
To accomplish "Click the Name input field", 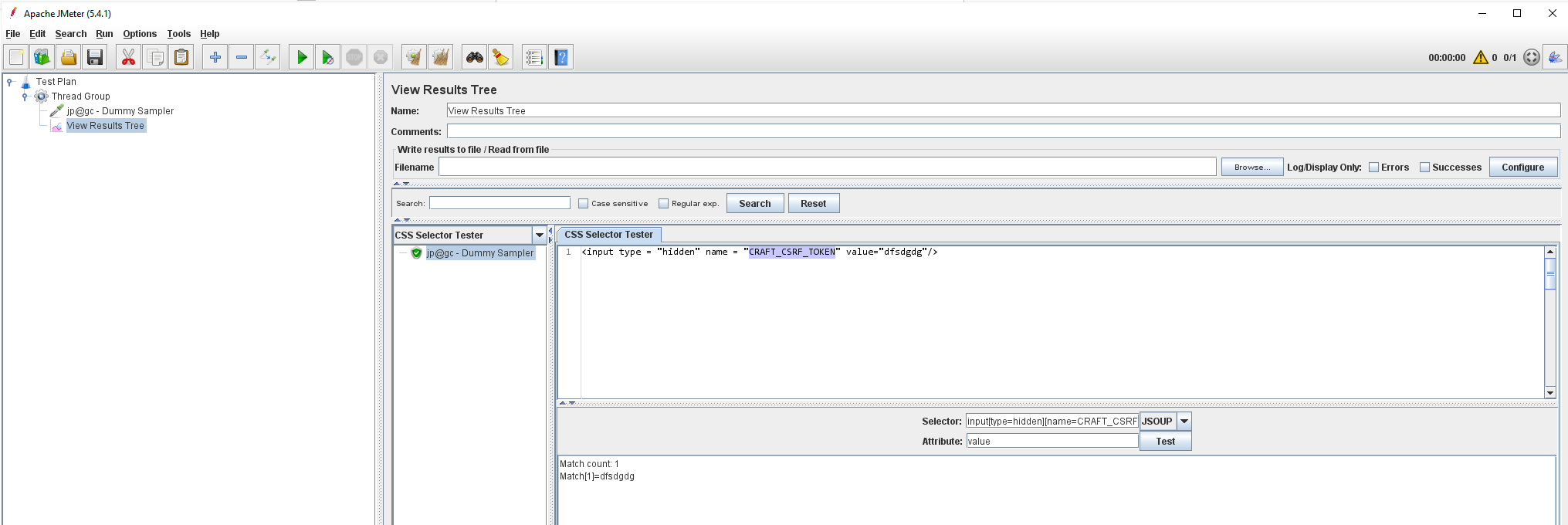I will 1004,111.
